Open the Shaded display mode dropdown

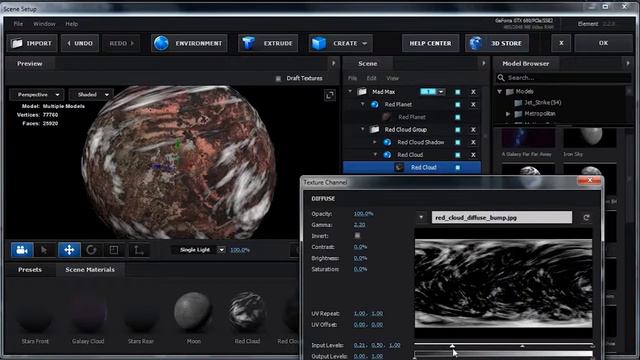click(91, 95)
